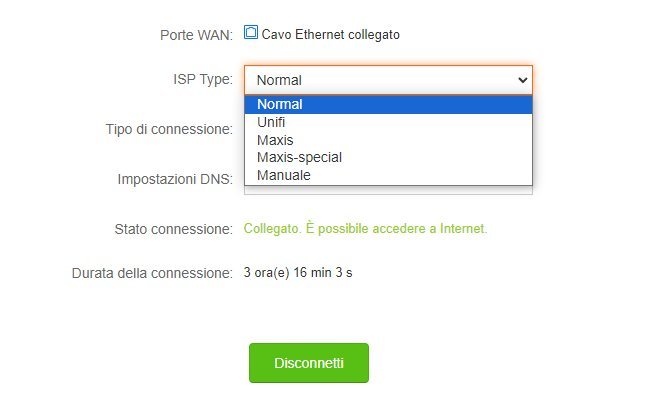The height and width of the screenshot is (411, 658).
Task: Choose Unifi from the ISP list
Action: (271, 122)
